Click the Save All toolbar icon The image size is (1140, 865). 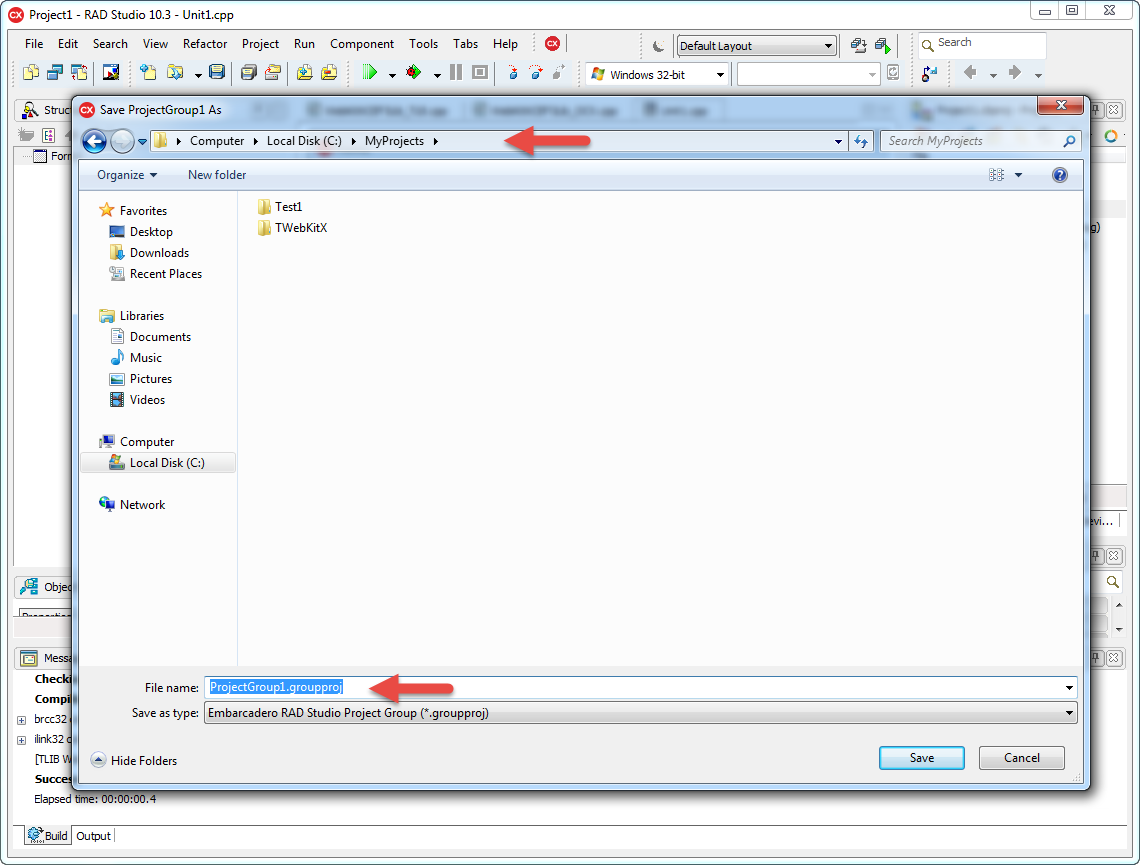point(249,73)
